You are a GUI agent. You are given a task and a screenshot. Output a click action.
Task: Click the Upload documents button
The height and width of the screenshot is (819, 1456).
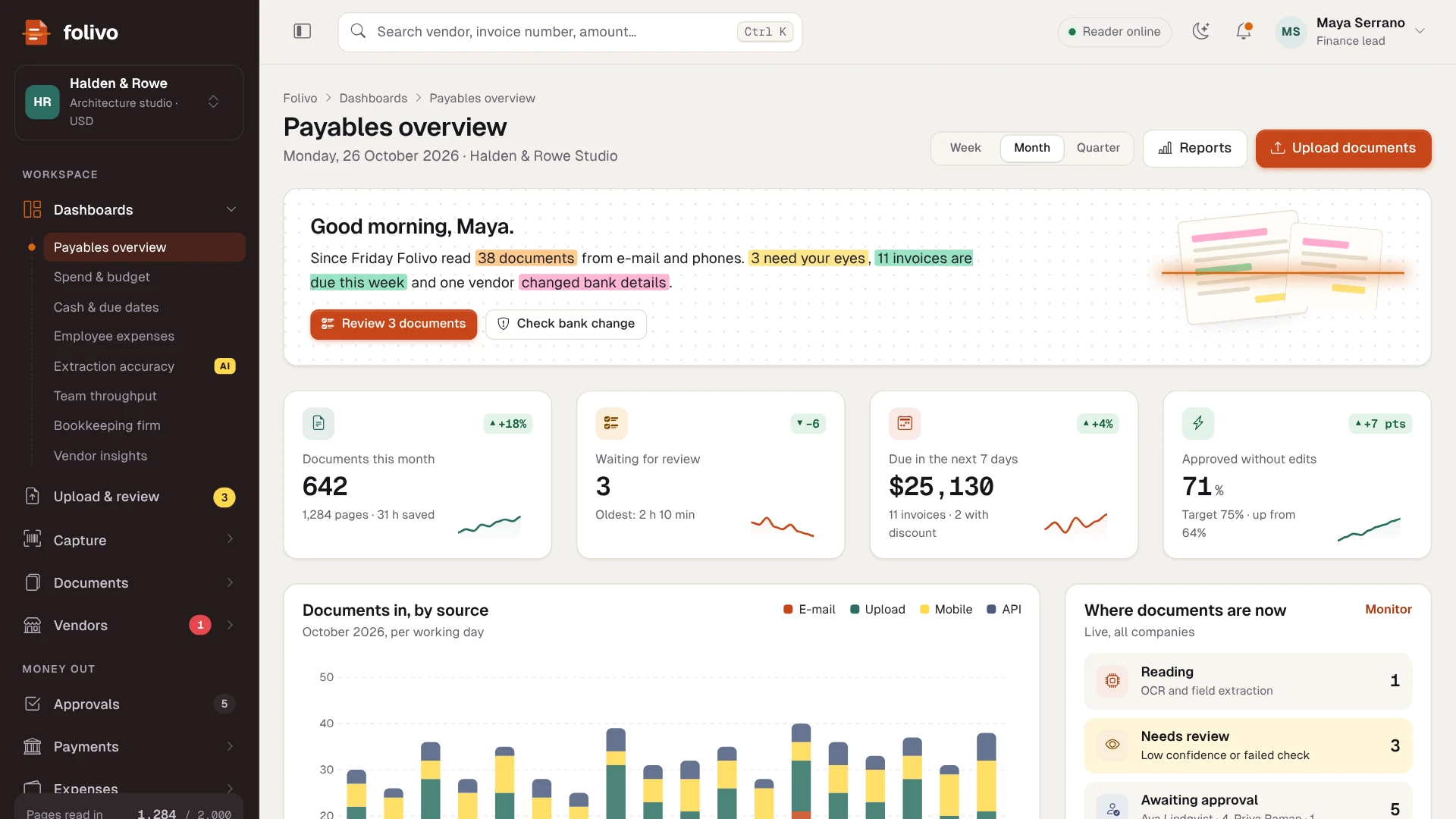click(x=1343, y=148)
